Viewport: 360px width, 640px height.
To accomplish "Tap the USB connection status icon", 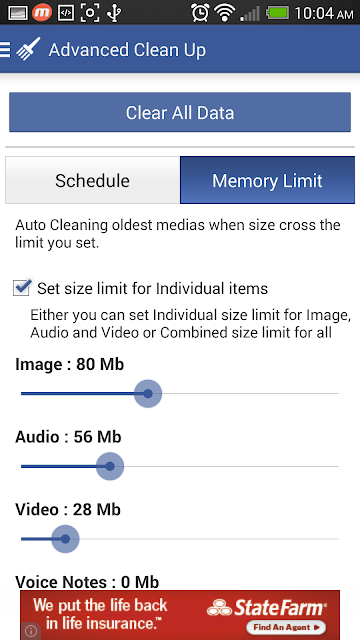I will 114,13.
